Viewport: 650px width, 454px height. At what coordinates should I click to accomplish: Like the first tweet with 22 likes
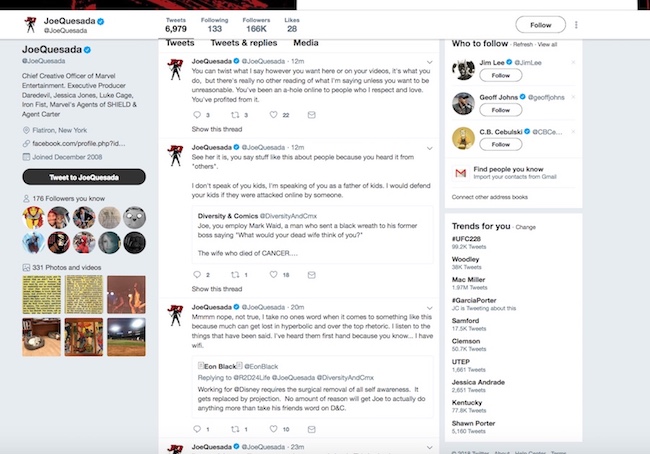[273, 115]
